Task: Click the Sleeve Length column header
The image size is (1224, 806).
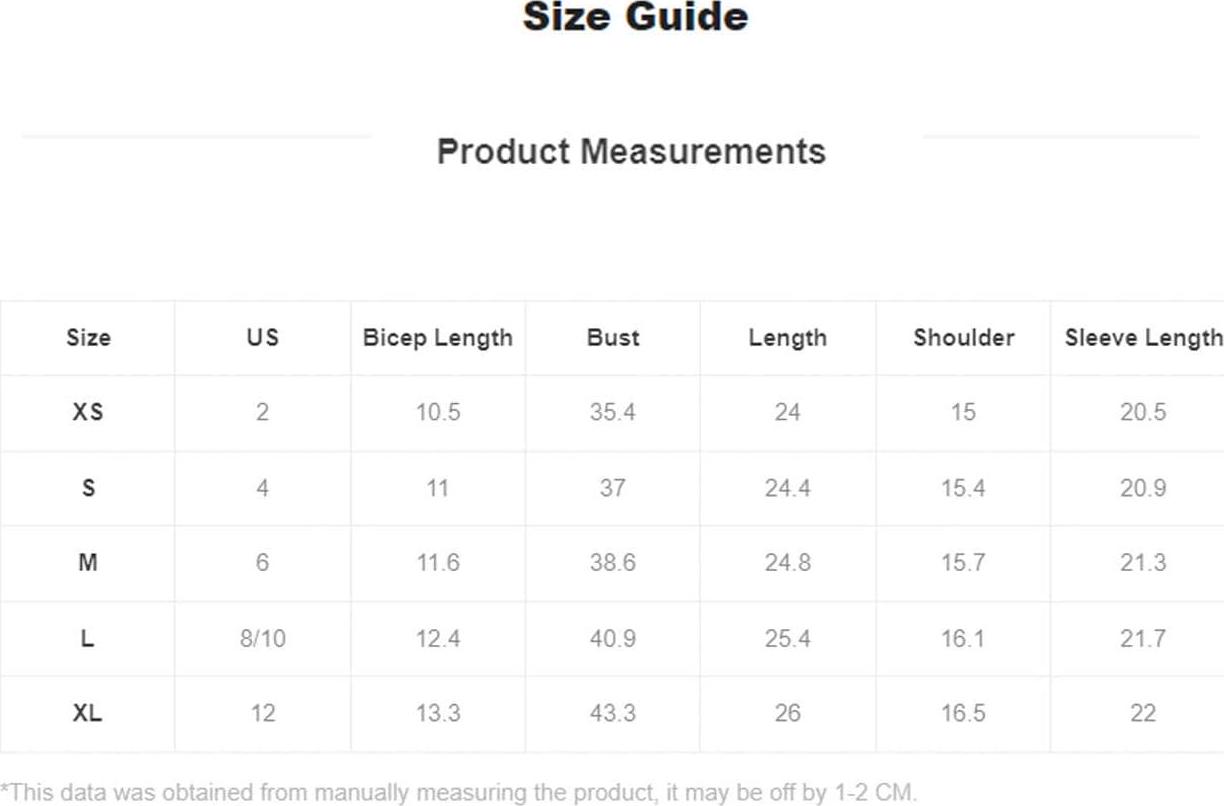Action: tap(1143, 338)
